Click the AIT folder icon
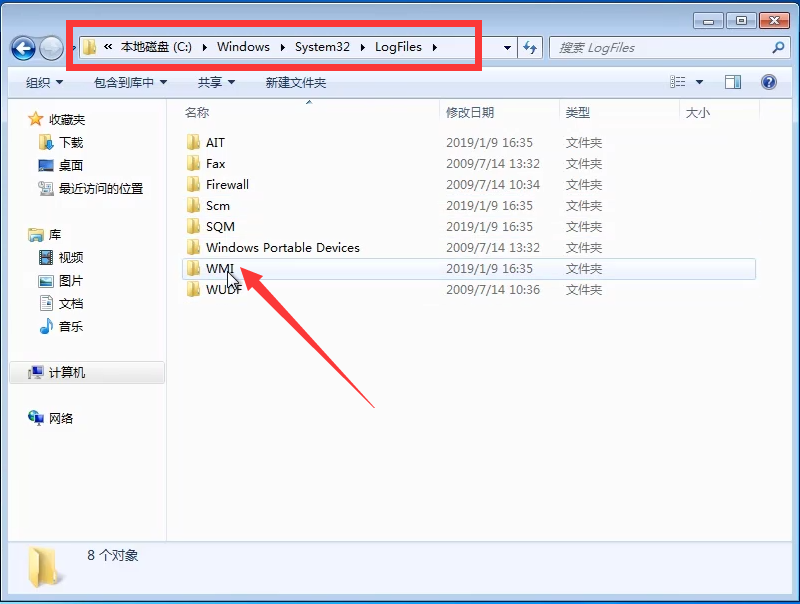Viewport: 800px width, 604px height. (193, 142)
